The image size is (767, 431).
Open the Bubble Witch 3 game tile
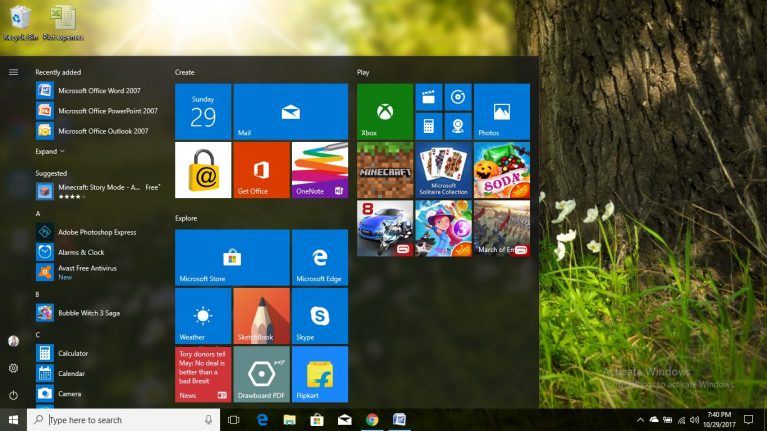point(444,228)
